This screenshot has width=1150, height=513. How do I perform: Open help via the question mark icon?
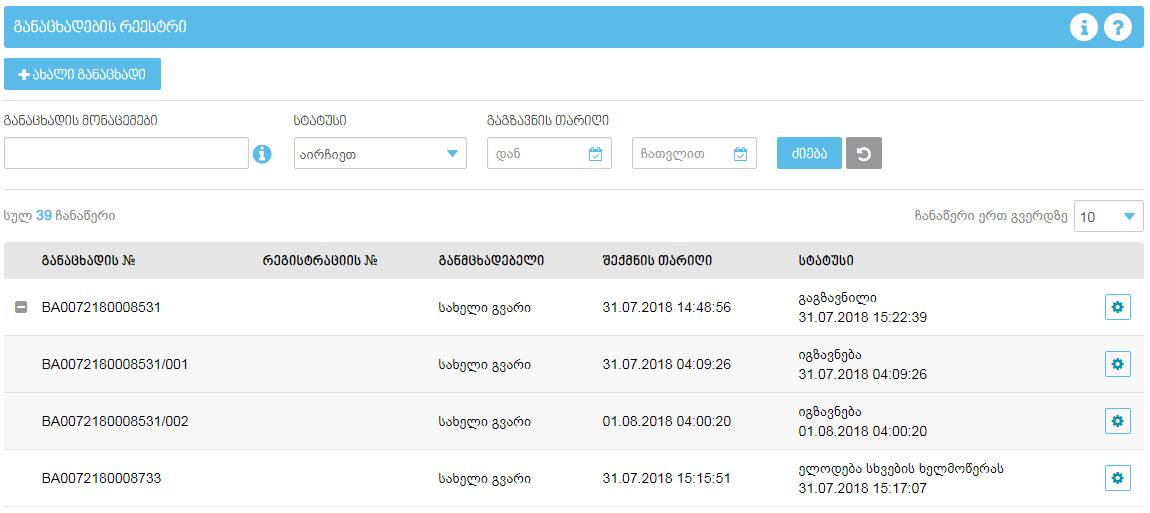coord(1117,28)
